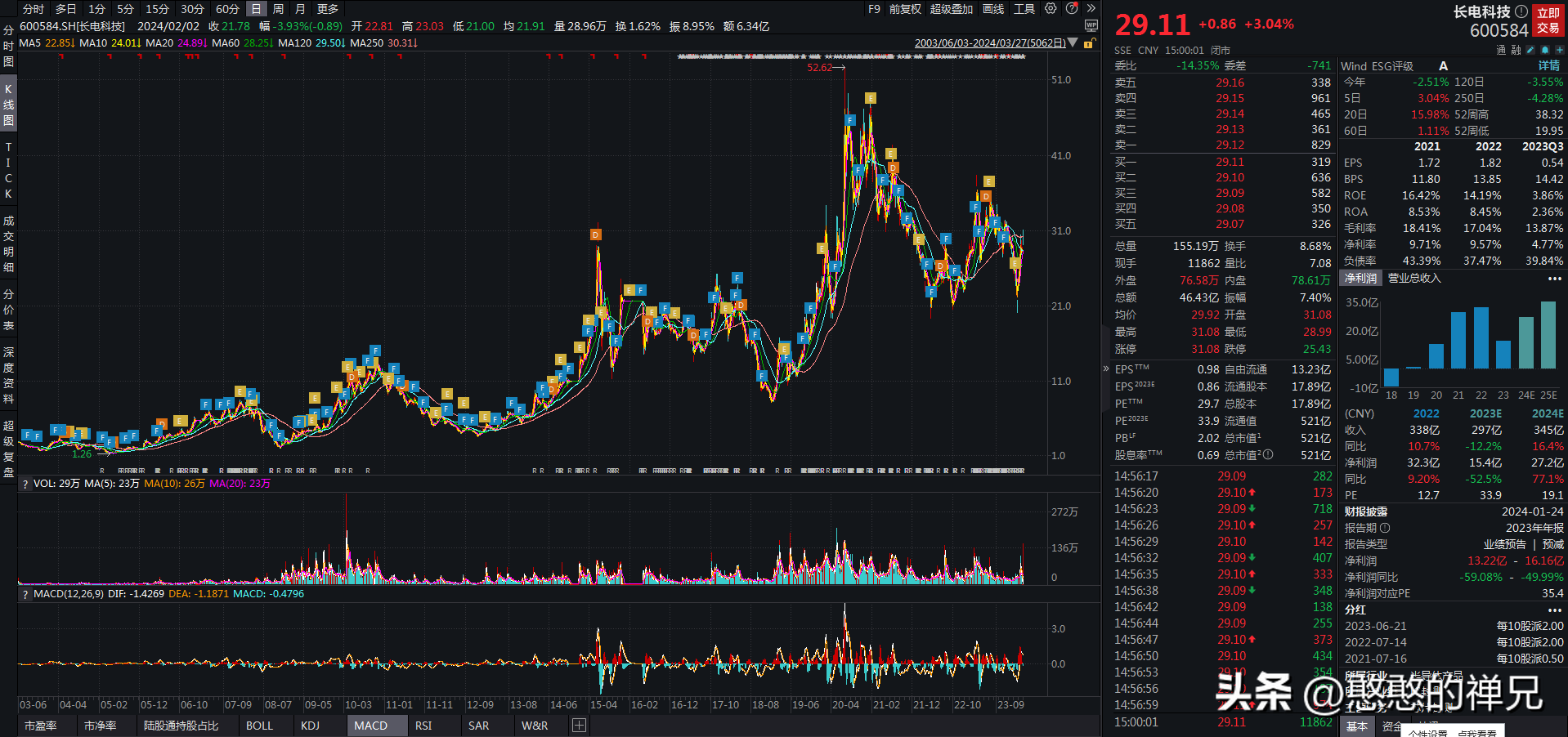This screenshot has height=737, width=1568.
Task: Open the 工具 tools menu
Action: [1024, 9]
